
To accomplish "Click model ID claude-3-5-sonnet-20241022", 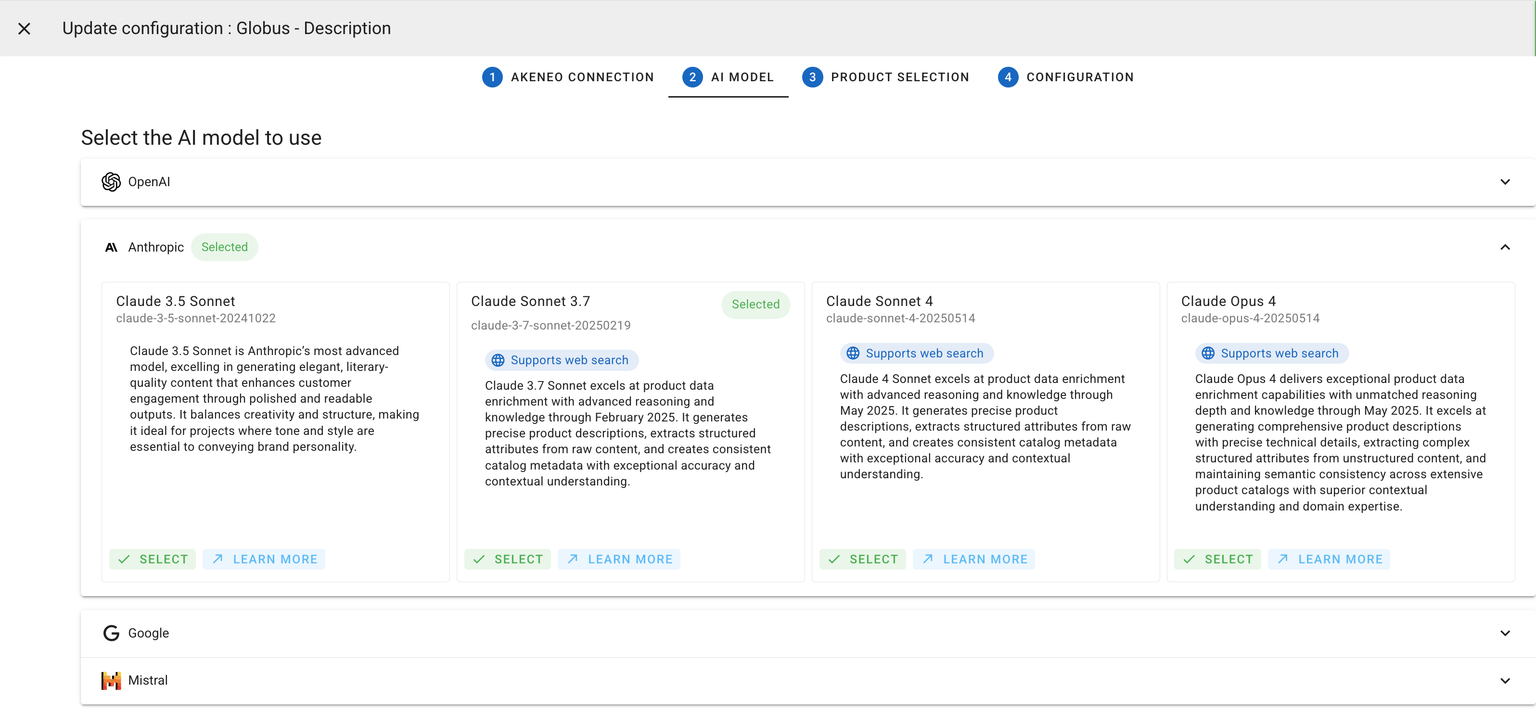I will pos(196,318).
